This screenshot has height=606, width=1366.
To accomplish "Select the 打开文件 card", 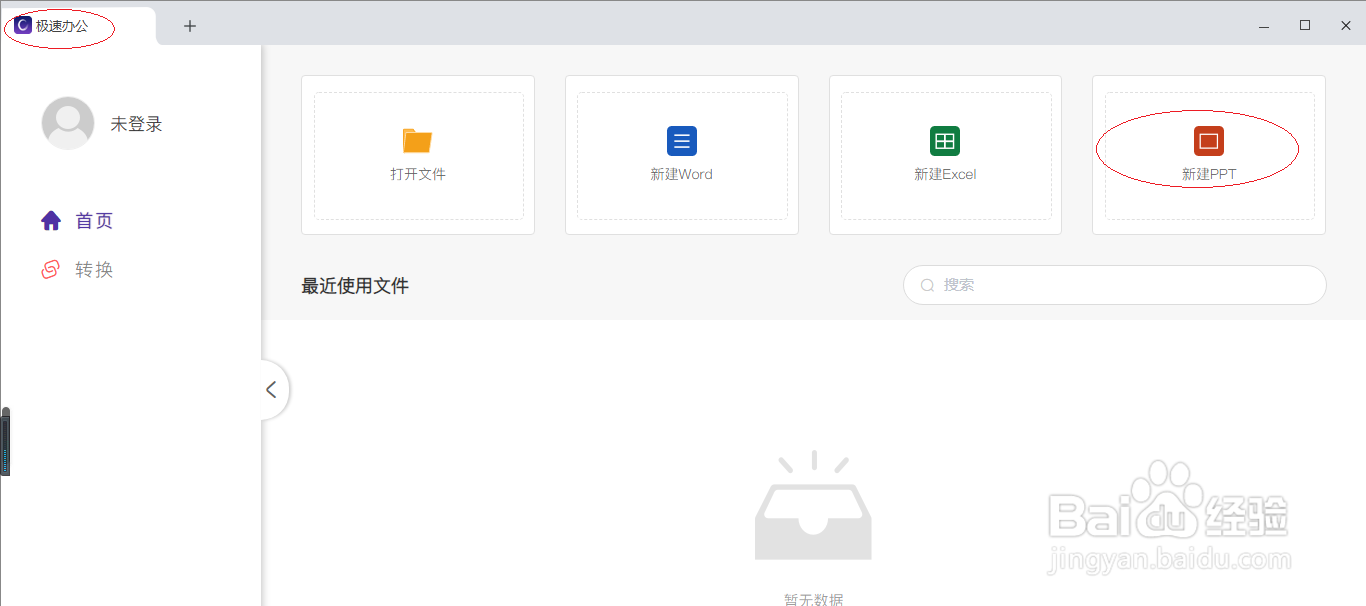I will tap(417, 155).
